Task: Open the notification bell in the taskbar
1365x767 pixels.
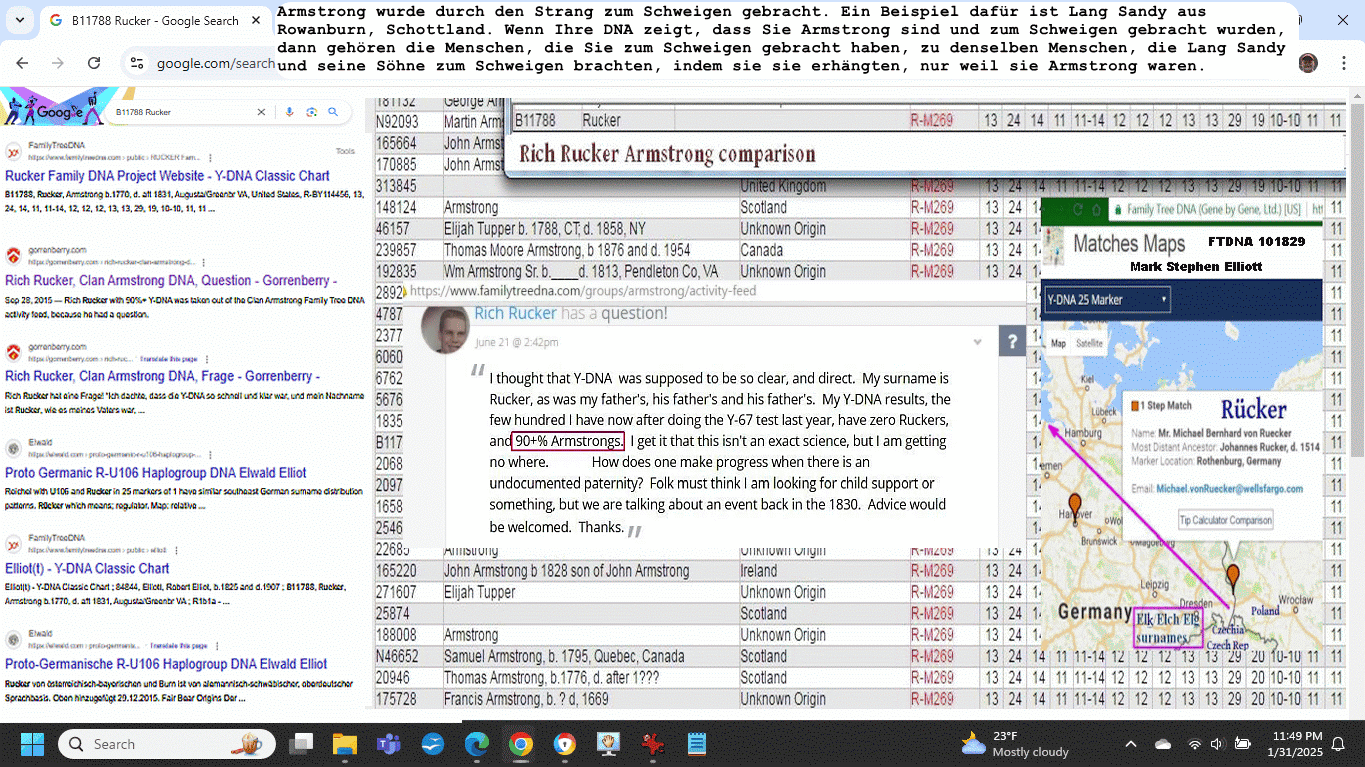Action: click(x=1338, y=744)
